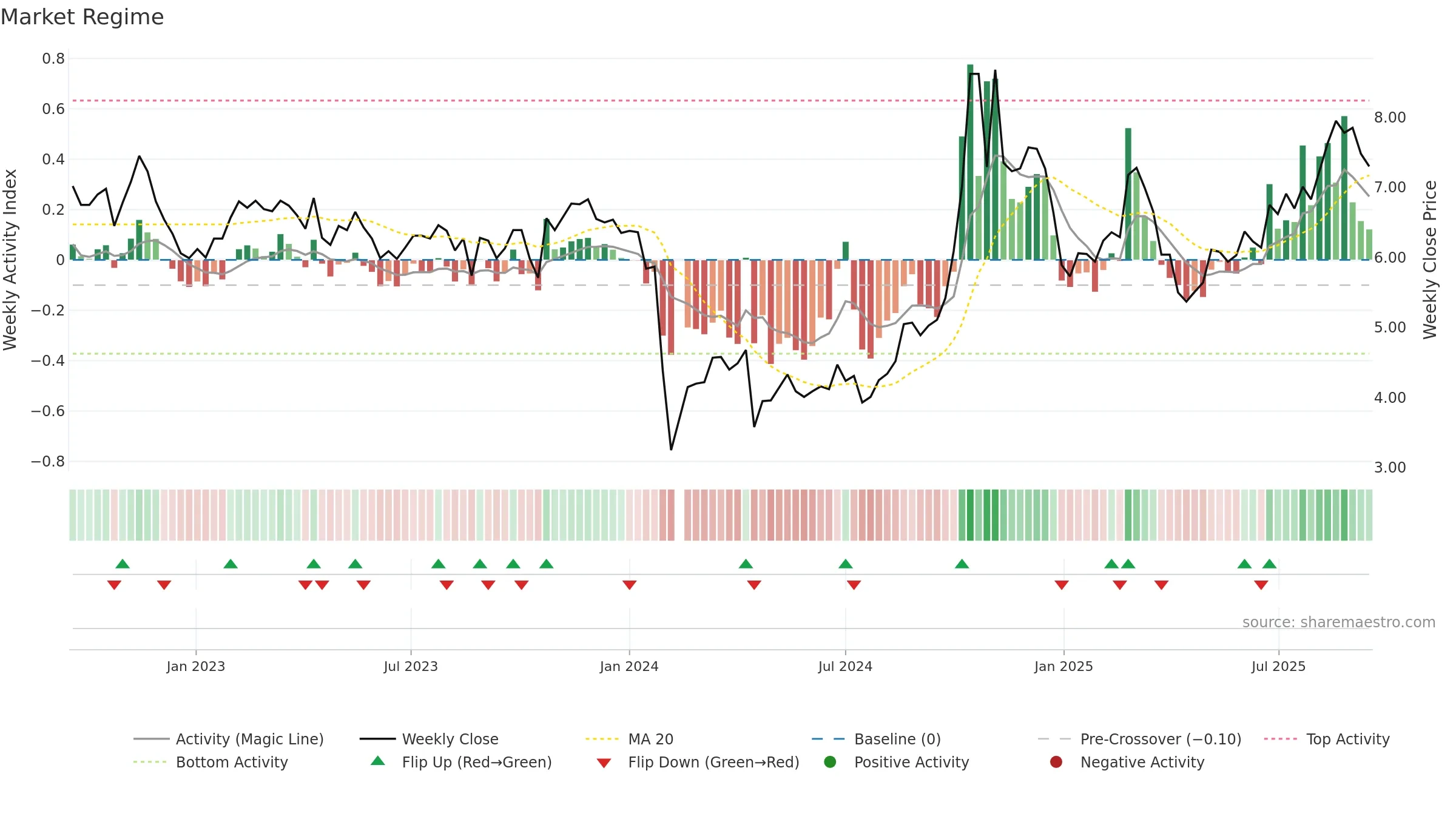The image size is (1456, 819).
Task: Toggle the Activity (Magic Line) legend entry
Action: tap(229, 739)
